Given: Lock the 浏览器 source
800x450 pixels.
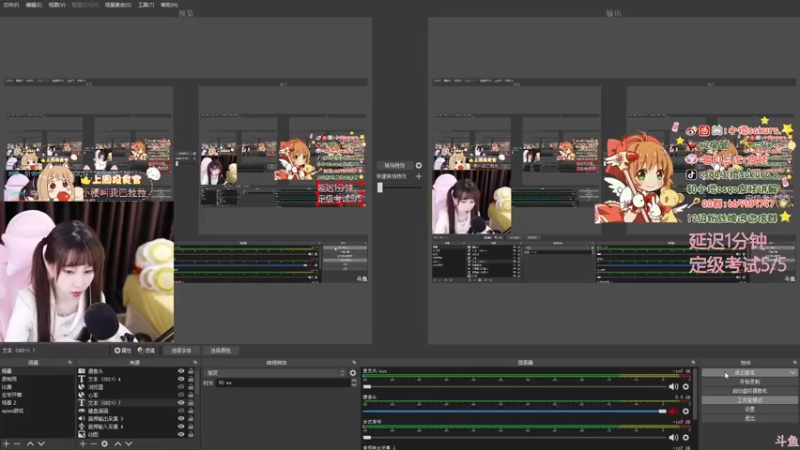Looking at the screenshot, I should (x=191, y=387).
